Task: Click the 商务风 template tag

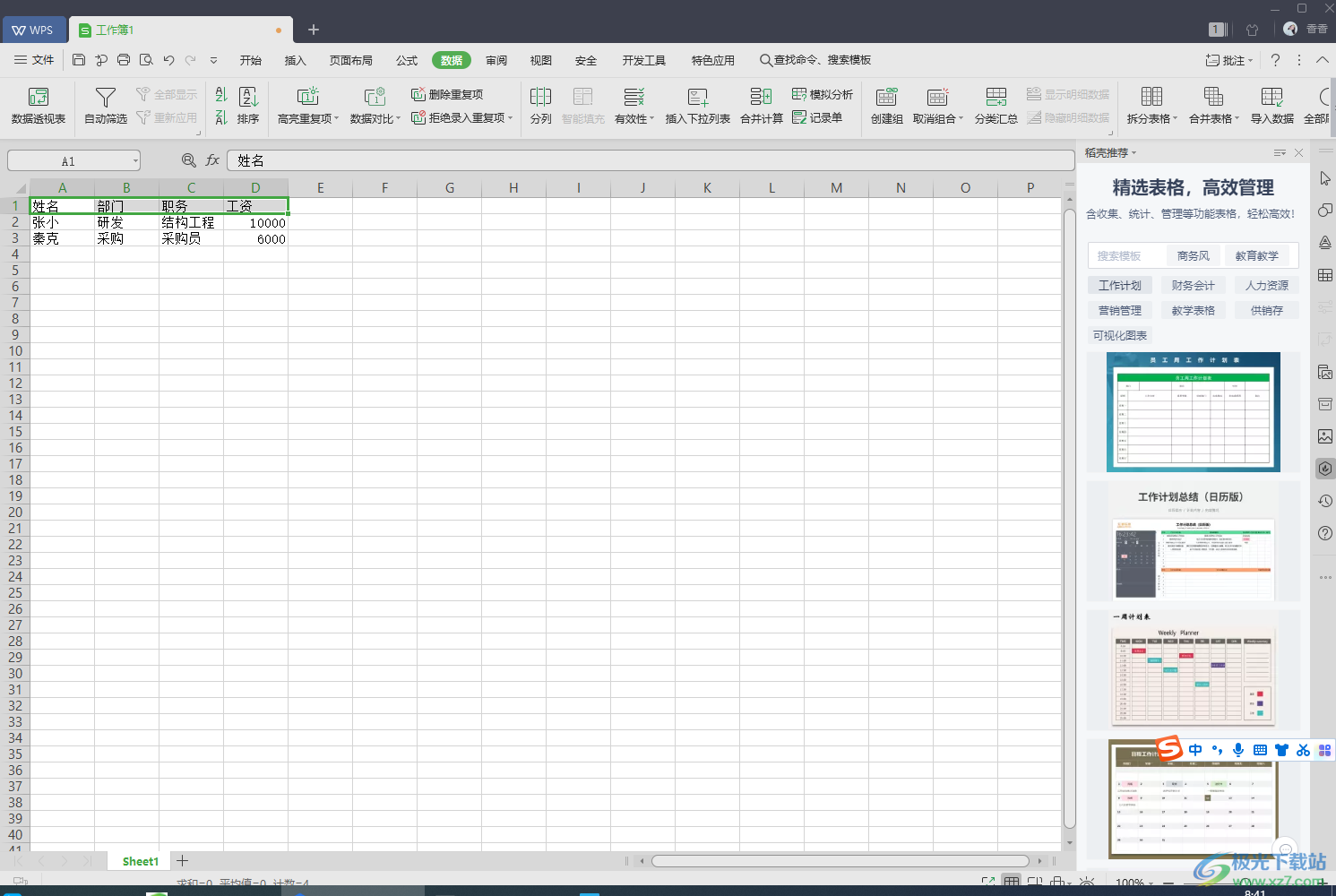Action: pos(1193,255)
